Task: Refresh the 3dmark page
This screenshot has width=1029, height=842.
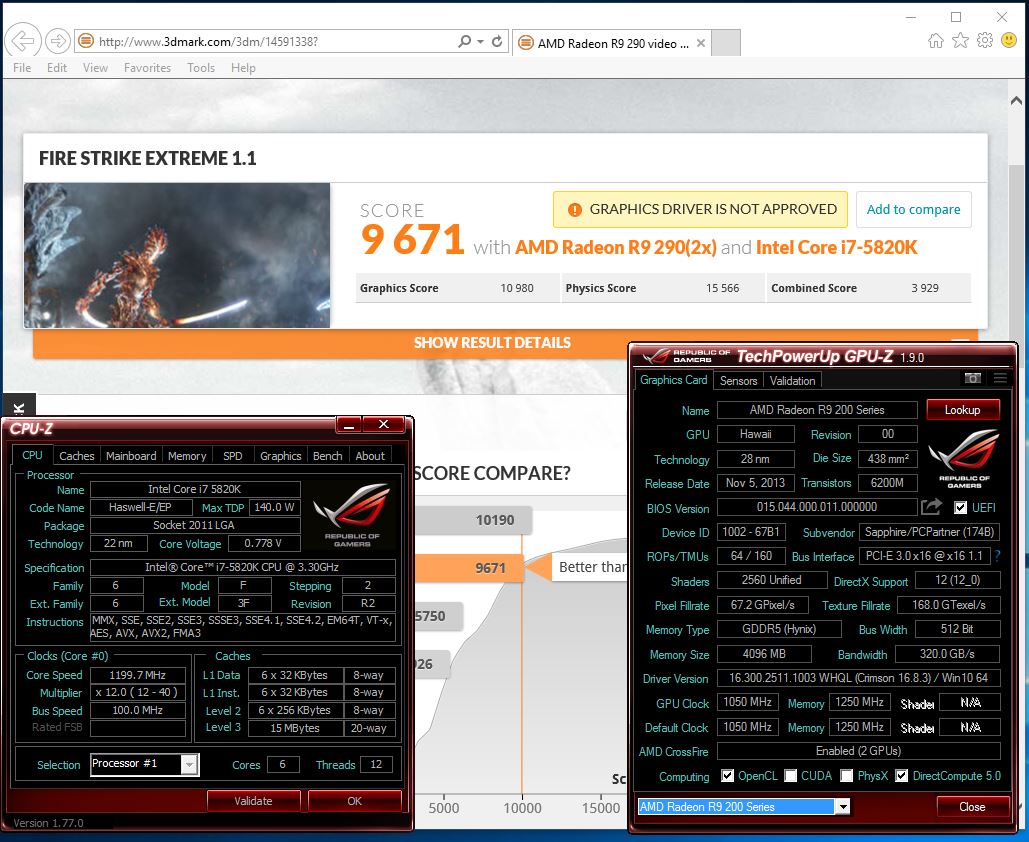Action: [497, 41]
